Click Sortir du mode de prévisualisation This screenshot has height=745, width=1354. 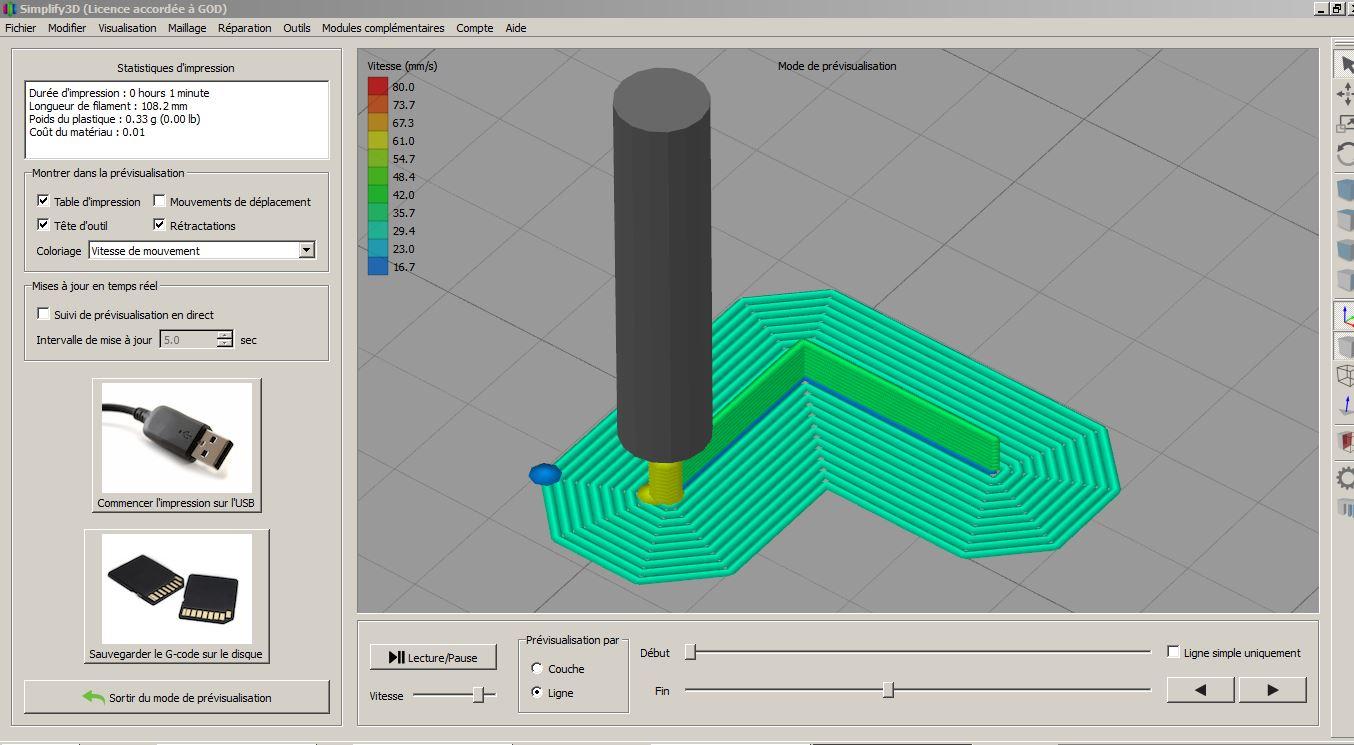(177, 697)
